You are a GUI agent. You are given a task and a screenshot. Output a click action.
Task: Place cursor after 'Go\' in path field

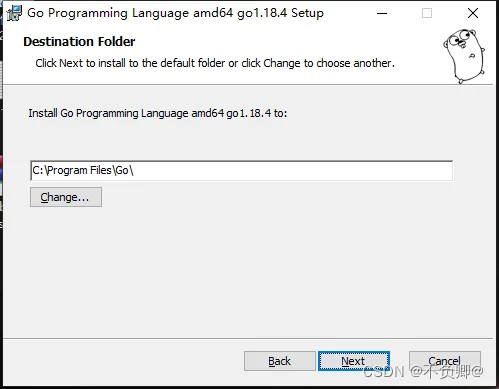tap(134, 170)
